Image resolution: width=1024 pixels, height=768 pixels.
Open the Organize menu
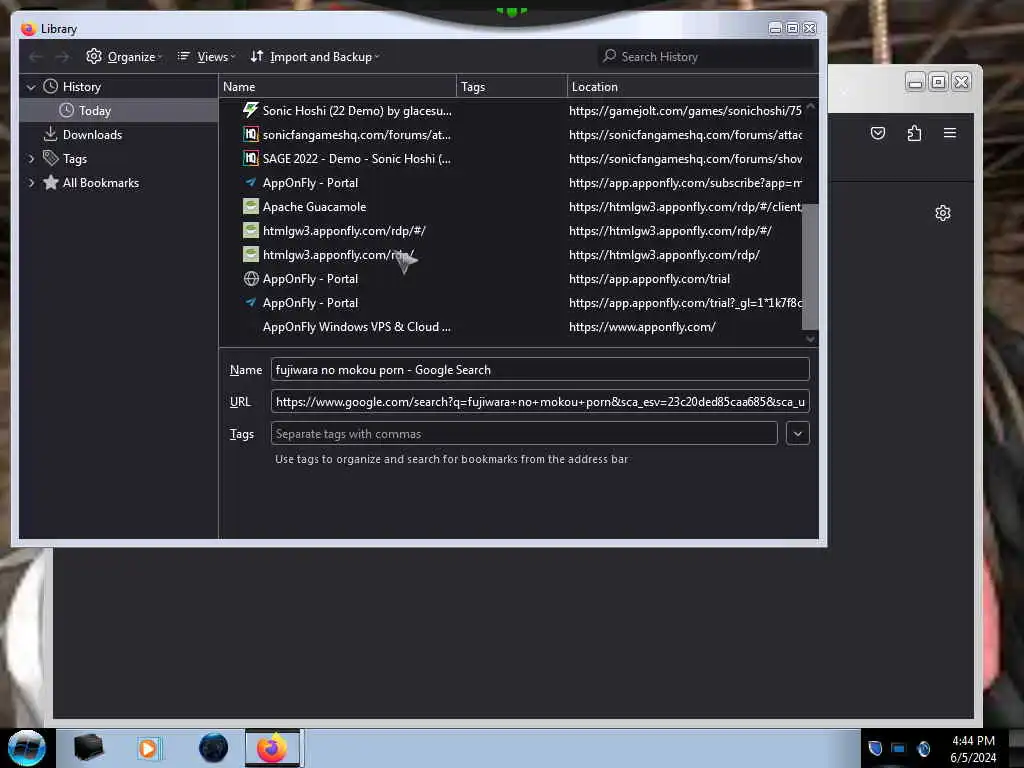click(124, 57)
